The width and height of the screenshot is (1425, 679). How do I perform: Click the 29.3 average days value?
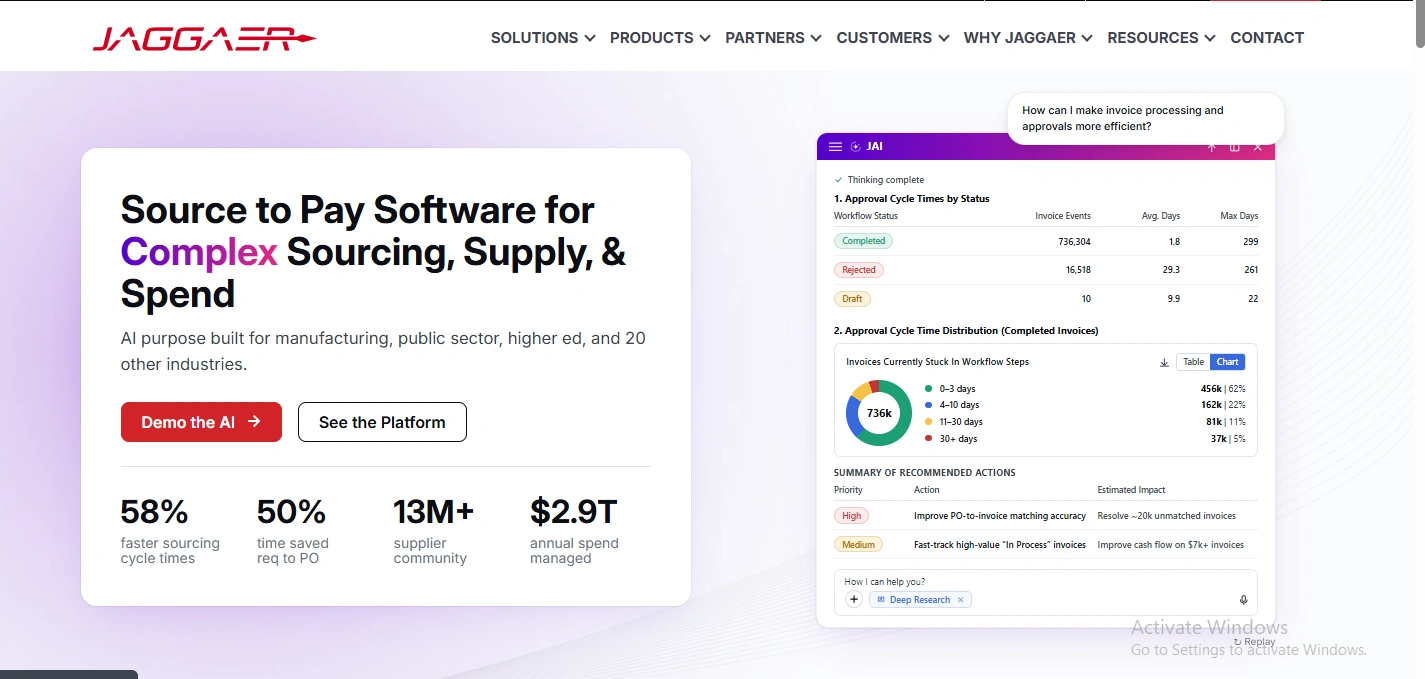tap(1171, 270)
